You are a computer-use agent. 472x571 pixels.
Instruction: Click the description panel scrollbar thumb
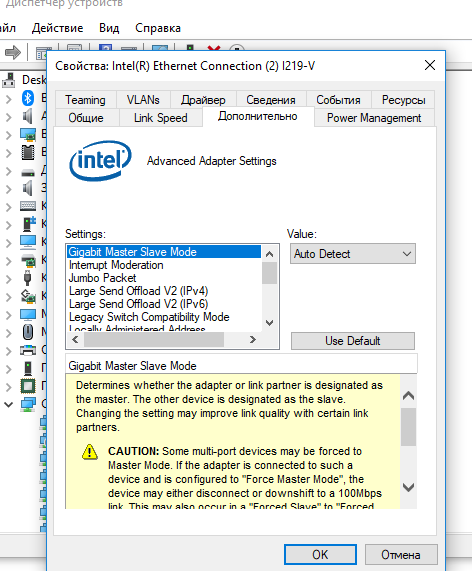408,427
